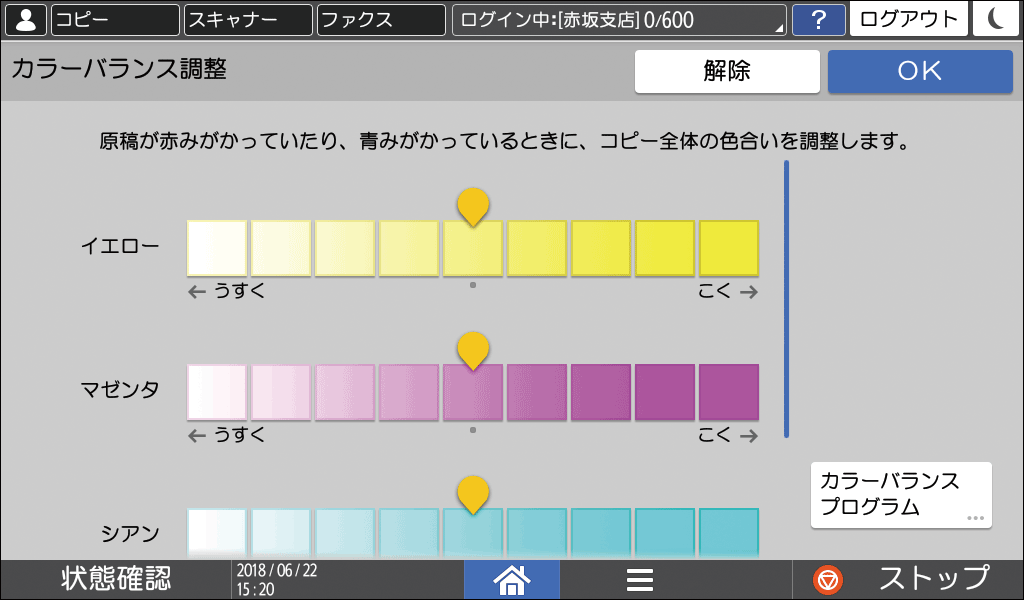Click 解除 to clear the adjustment
The height and width of the screenshot is (600, 1024).
(727, 71)
